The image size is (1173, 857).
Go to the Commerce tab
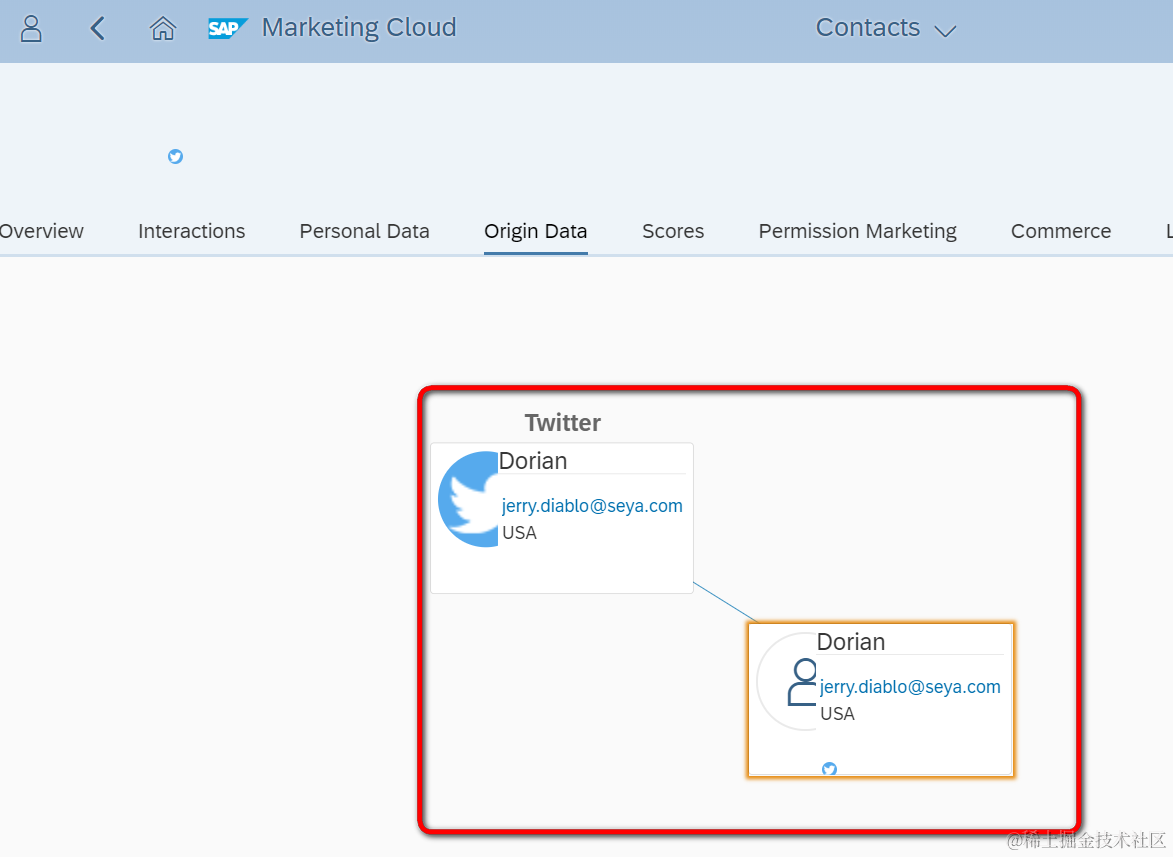(1061, 231)
